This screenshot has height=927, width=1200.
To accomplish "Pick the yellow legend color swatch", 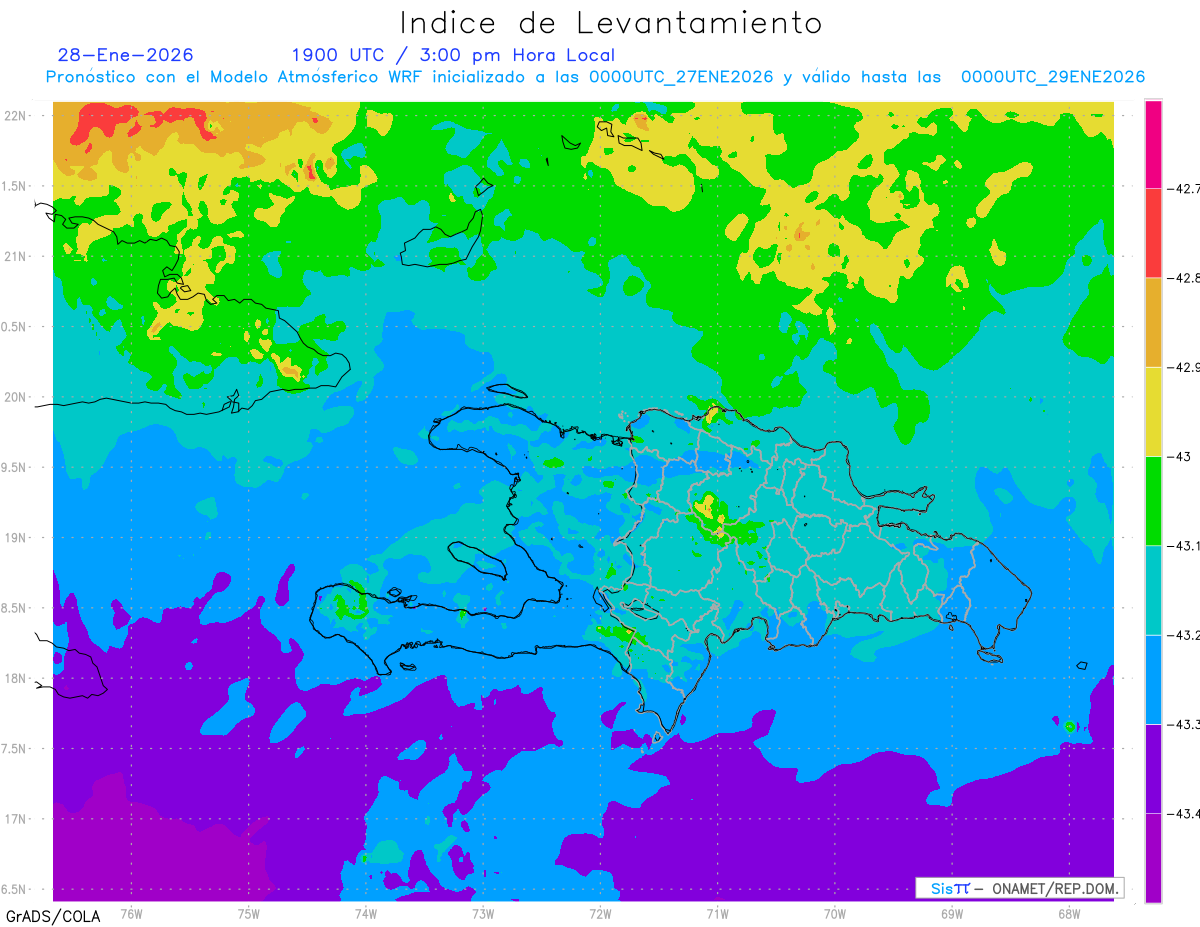I will click(x=1153, y=411).
